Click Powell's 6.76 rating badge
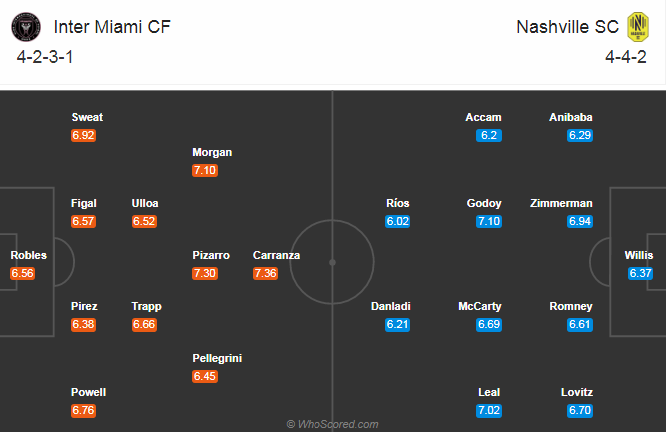The height and width of the screenshot is (432, 666). click(x=84, y=410)
